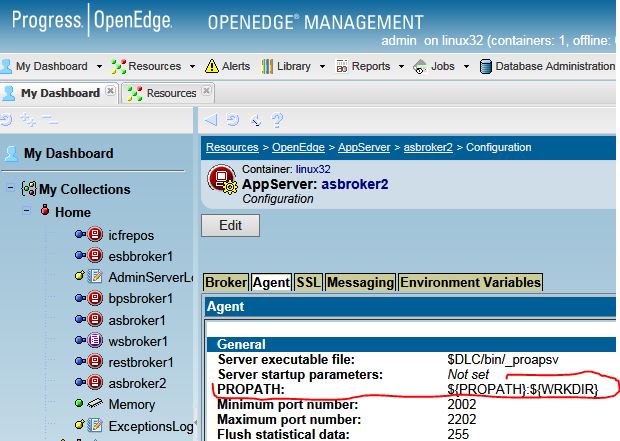Switch to the Environment Variables tab
Image resolution: width=620 pixels, height=441 pixels.
[470, 282]
